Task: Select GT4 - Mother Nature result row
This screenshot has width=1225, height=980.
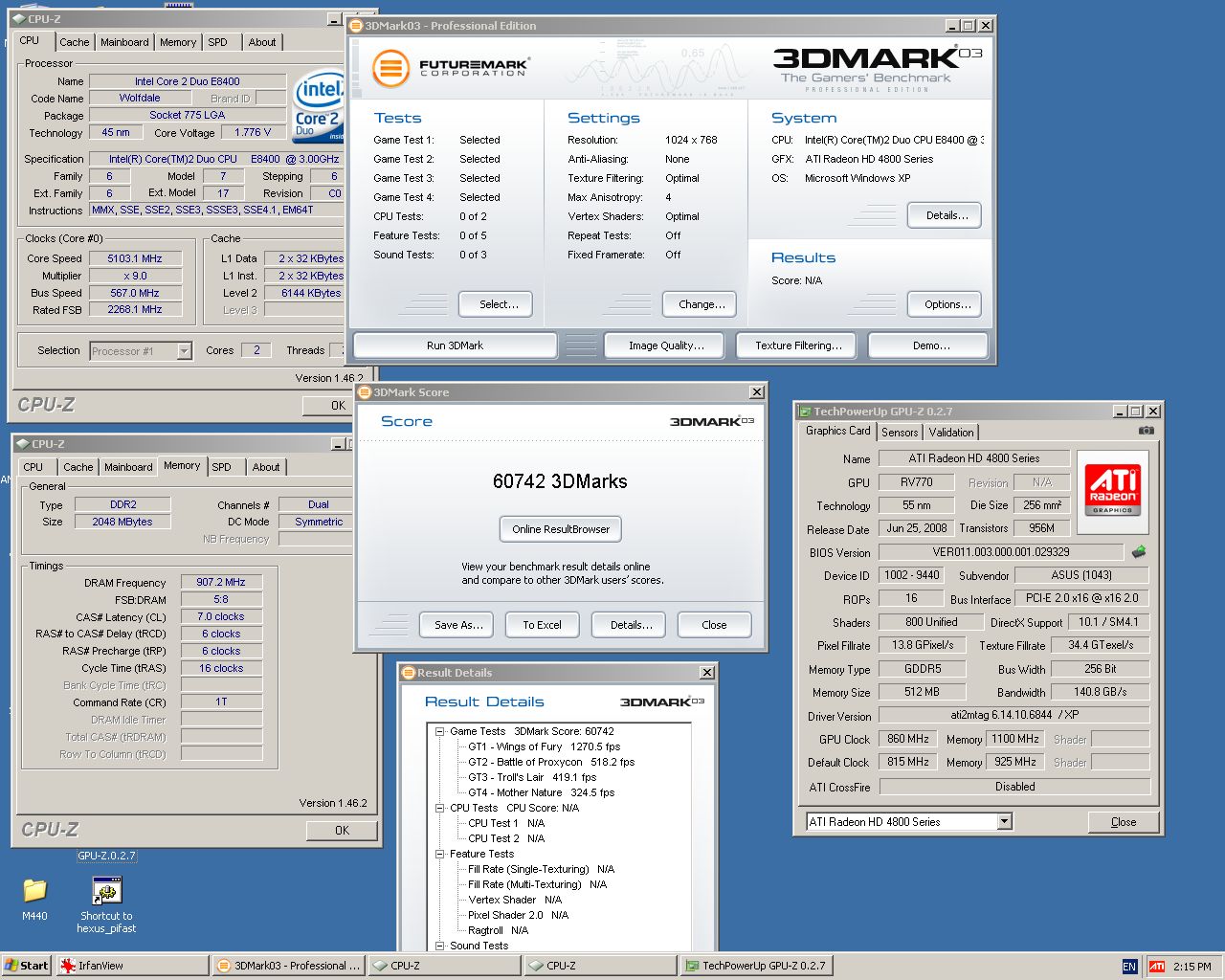Action: [x=541, y=792]
